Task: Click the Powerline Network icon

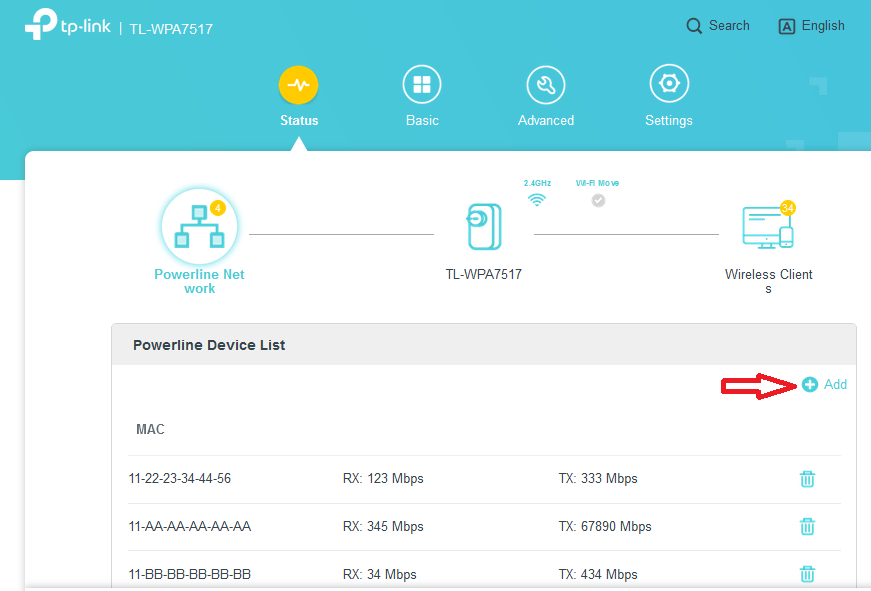Action: tap(198, 225)
